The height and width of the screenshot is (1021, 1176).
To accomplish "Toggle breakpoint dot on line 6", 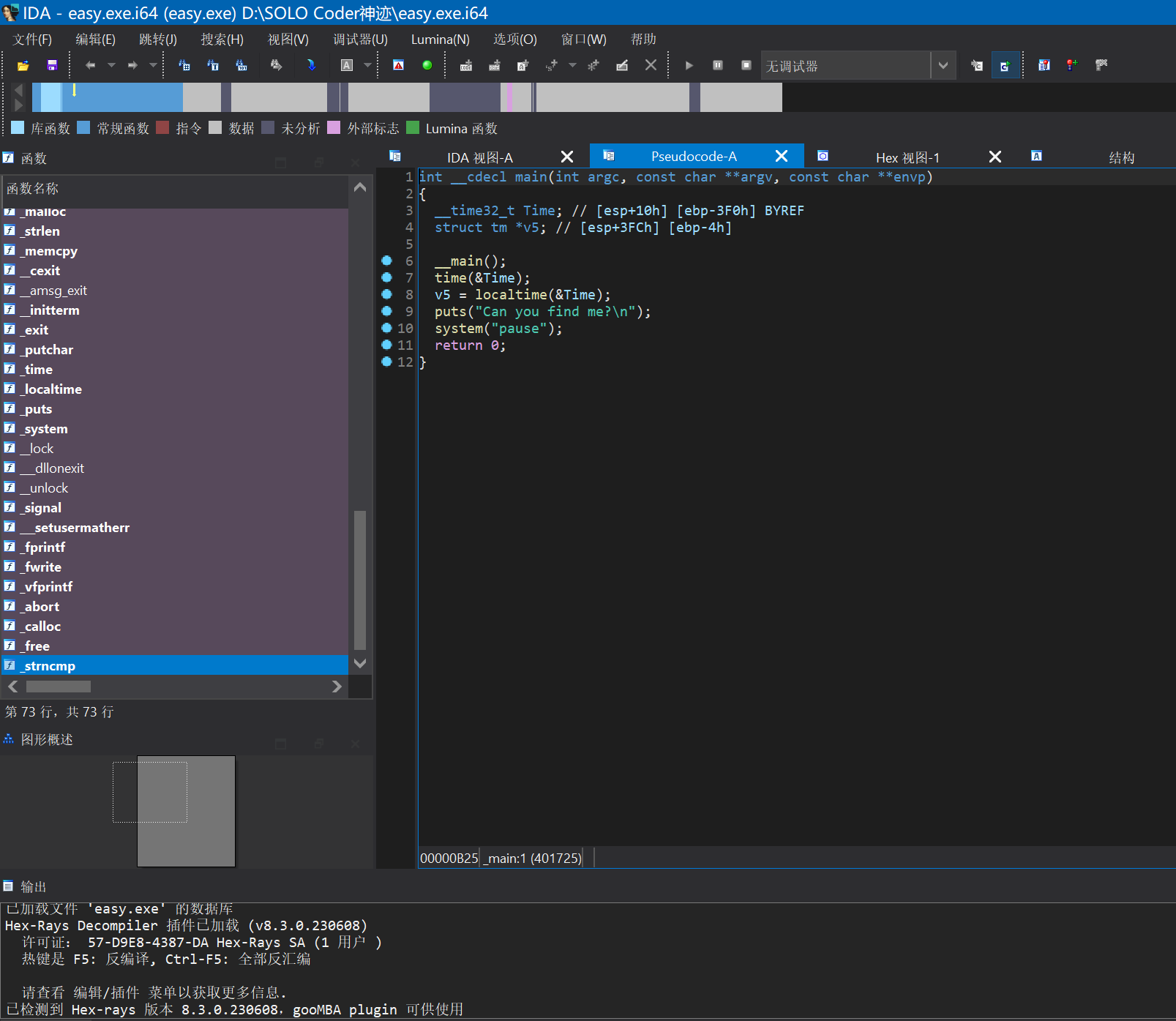I will pos(386,261).
